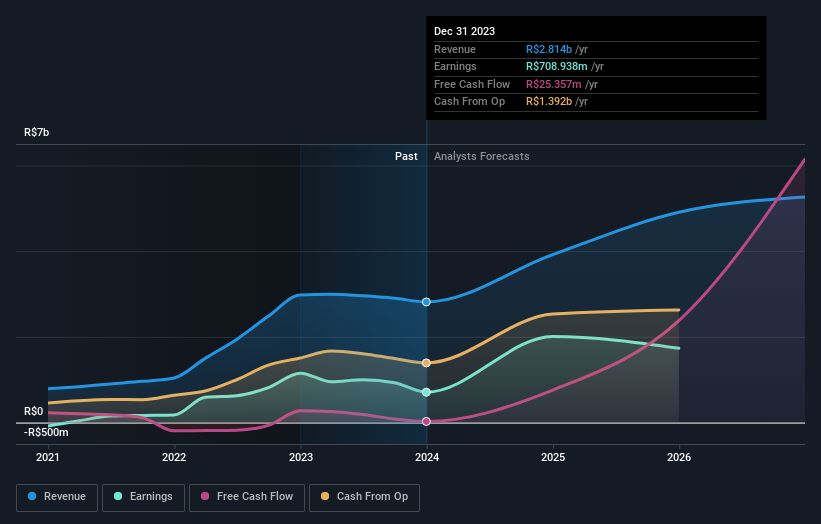This screenshot has width=821, height=524.
Task: Click the R$2.814b Revenue tooltip value
Action: tap(549, 49)
